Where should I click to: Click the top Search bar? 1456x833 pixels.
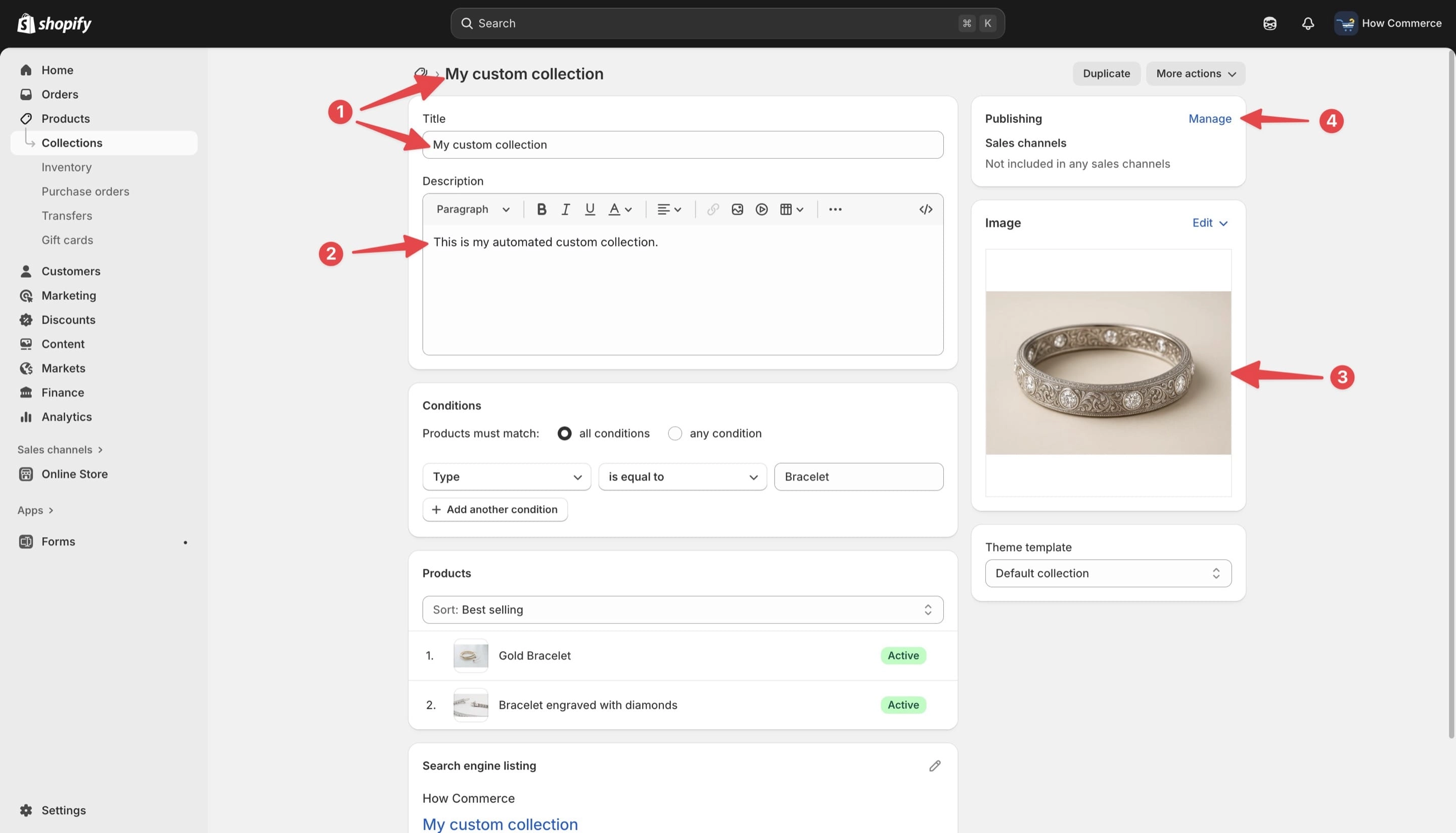(727, 23)
